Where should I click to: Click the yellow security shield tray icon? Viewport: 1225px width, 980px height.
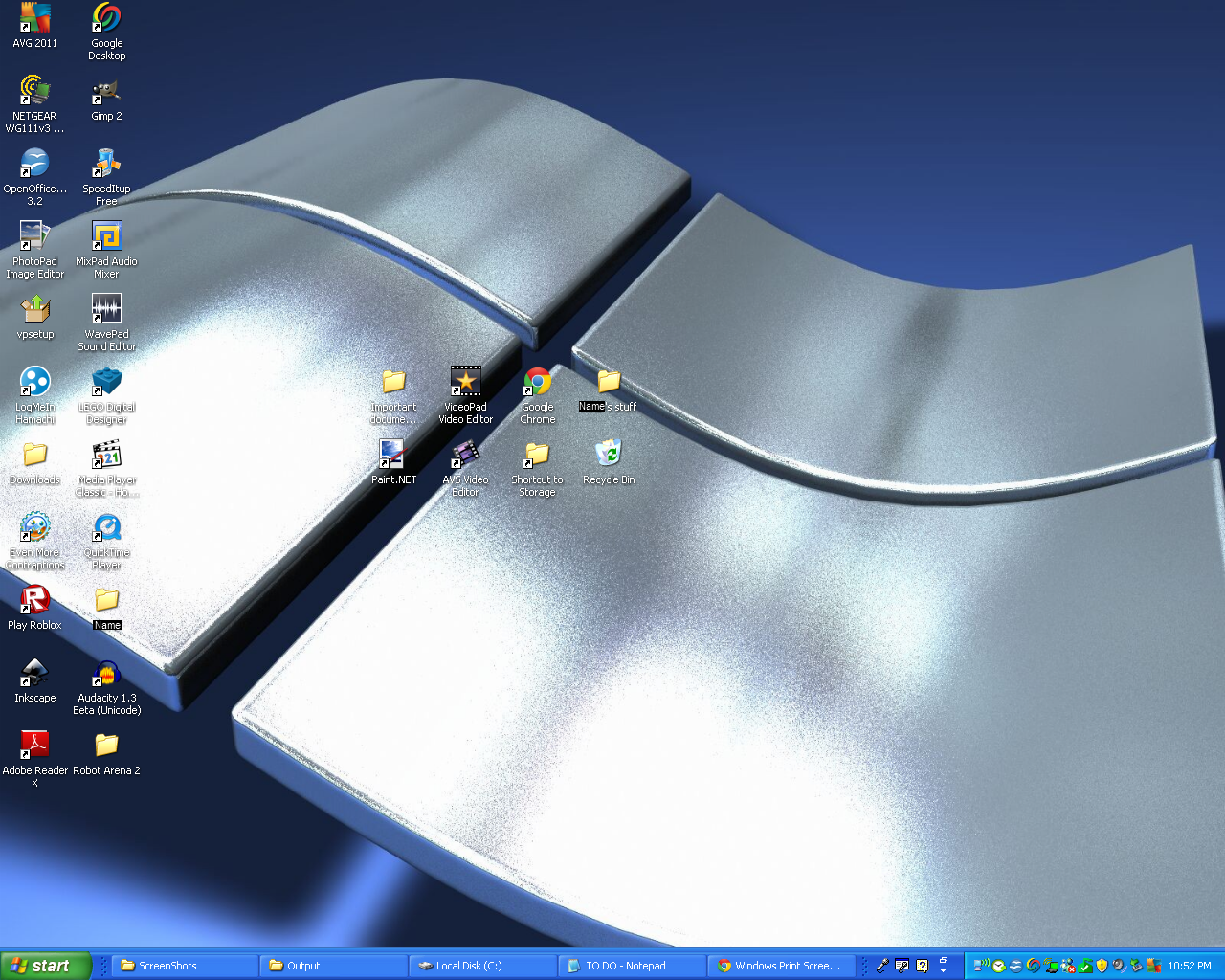point(1102,966)
